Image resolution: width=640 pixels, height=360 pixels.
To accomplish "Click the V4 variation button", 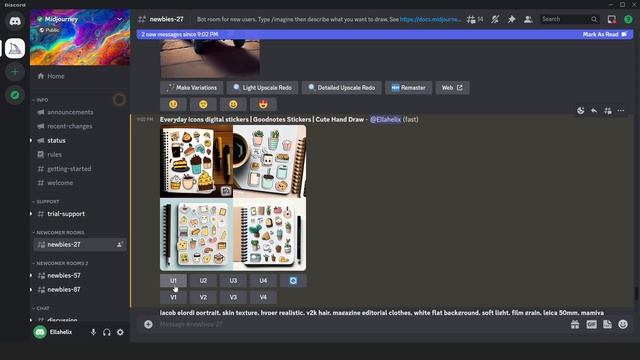I will (x=263, y=298).
